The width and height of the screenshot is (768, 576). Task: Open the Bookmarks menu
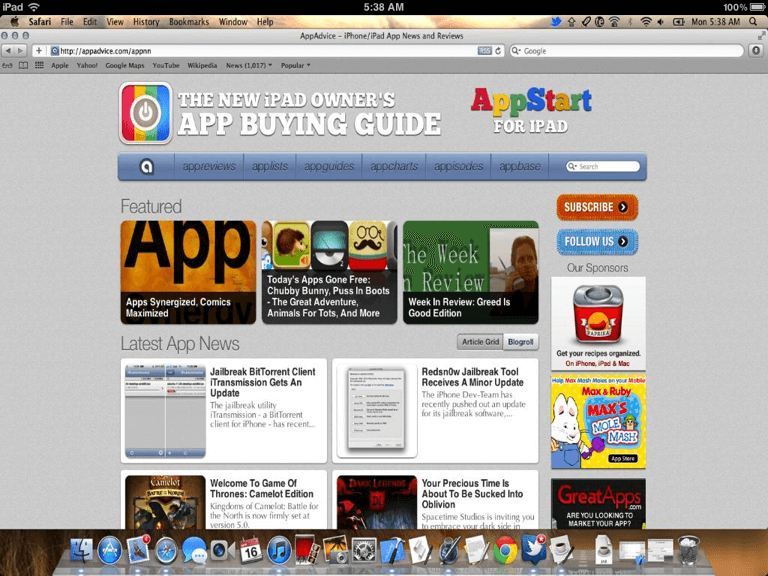(189, 22)
